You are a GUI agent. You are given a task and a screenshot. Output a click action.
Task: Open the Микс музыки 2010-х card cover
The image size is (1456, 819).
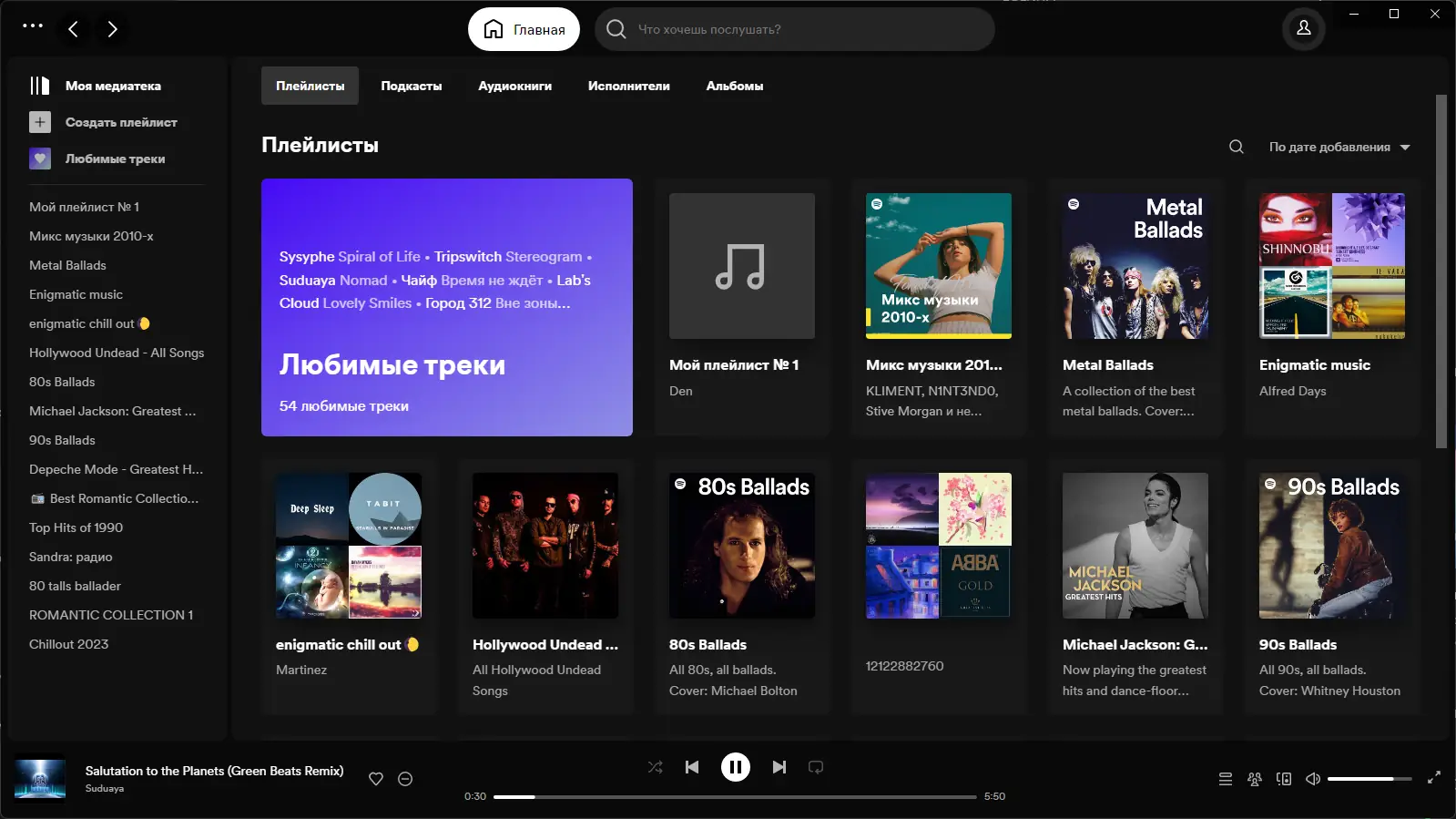(x=939, y=266)
